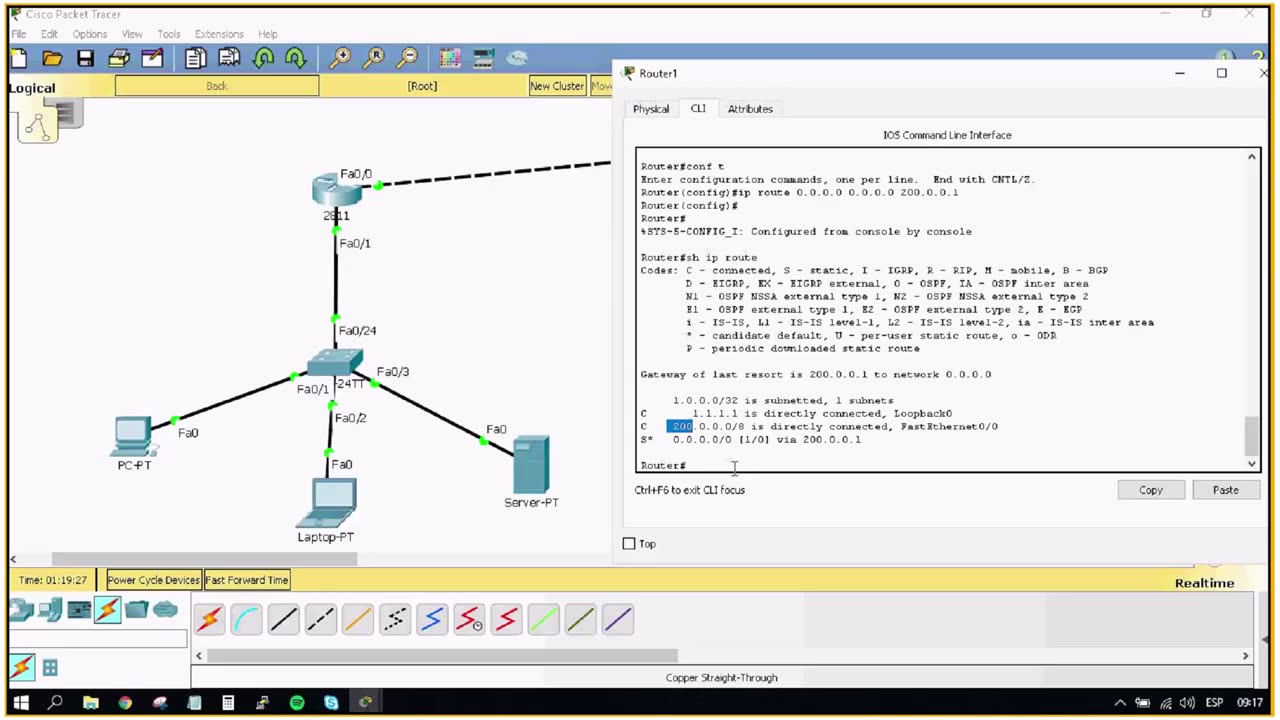The height and width of the screenshot is (720, 1280).
Task: Select the Serial DCE cable with clock
Action: pyautogui.click(x=469, y=620)
